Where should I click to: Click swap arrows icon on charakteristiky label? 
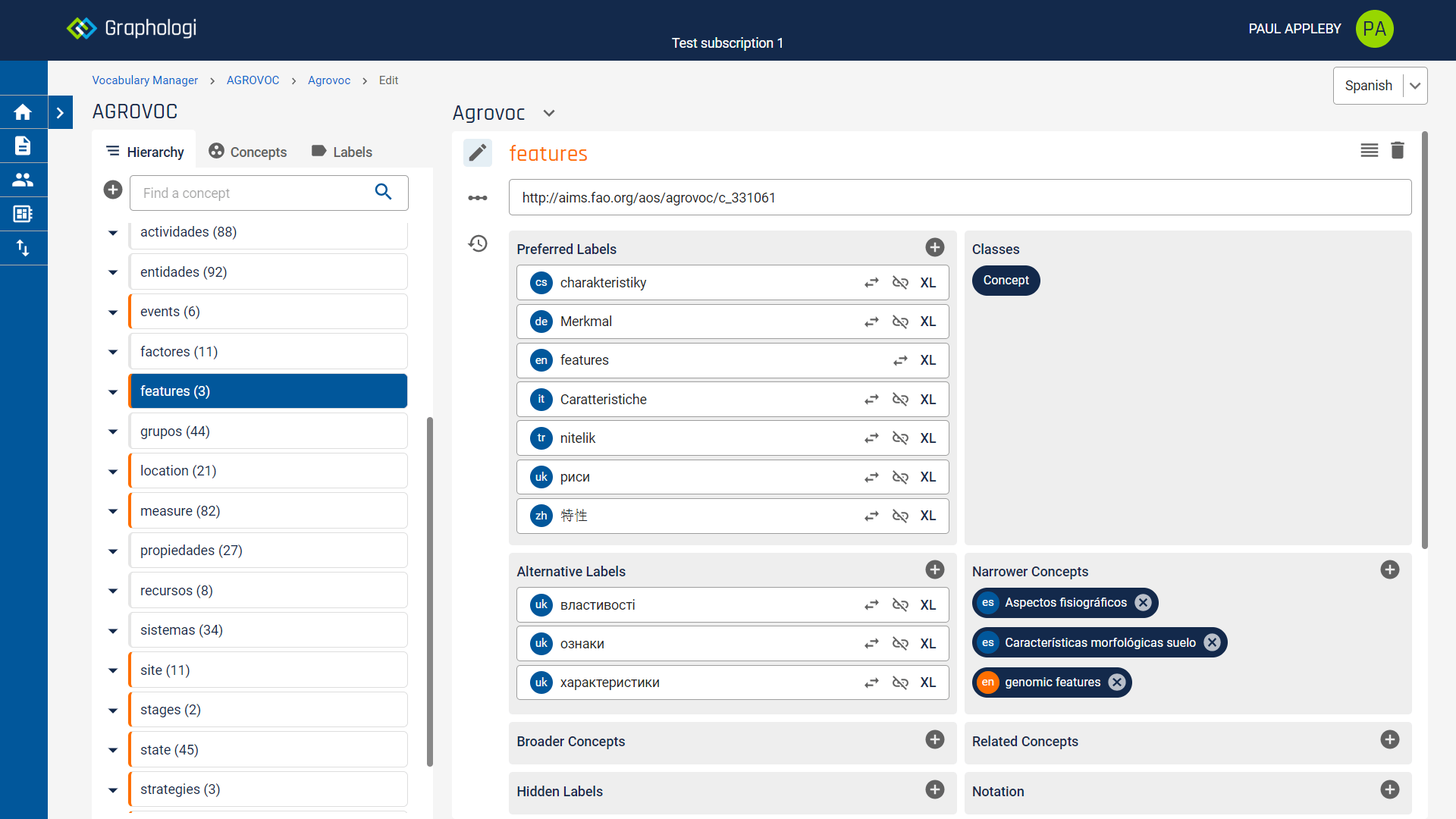[871, 283]
